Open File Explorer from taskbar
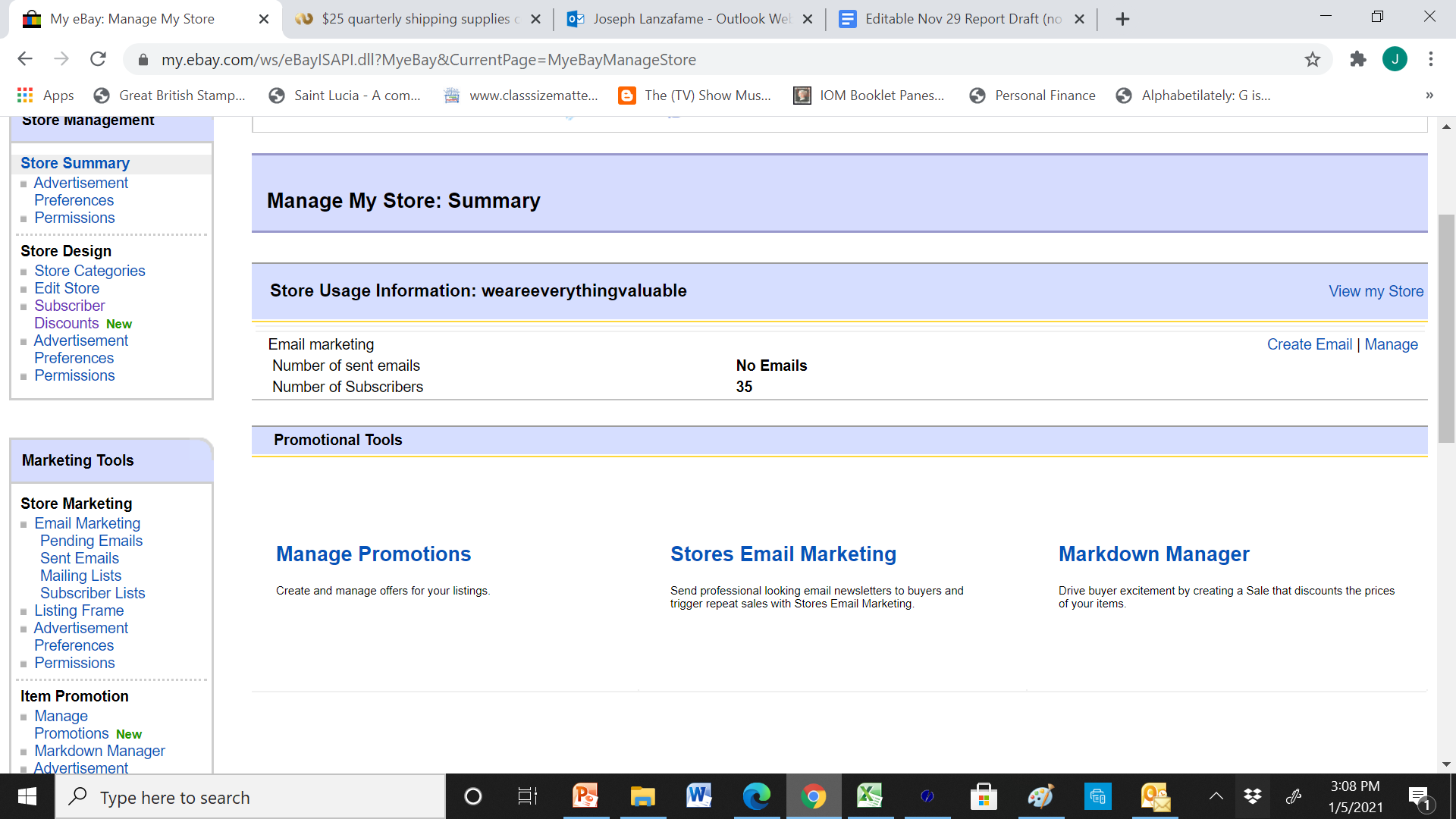 pos(642,796)
